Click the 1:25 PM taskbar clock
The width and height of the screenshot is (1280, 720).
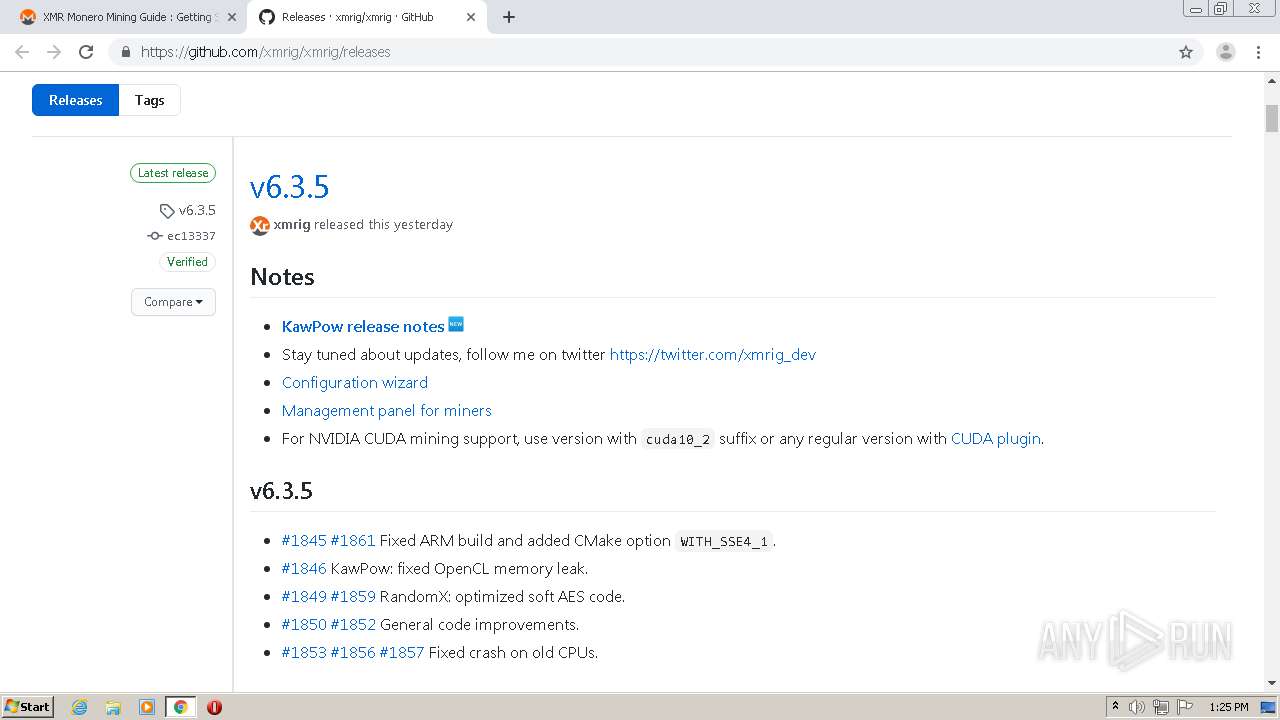click(1229, 707)
